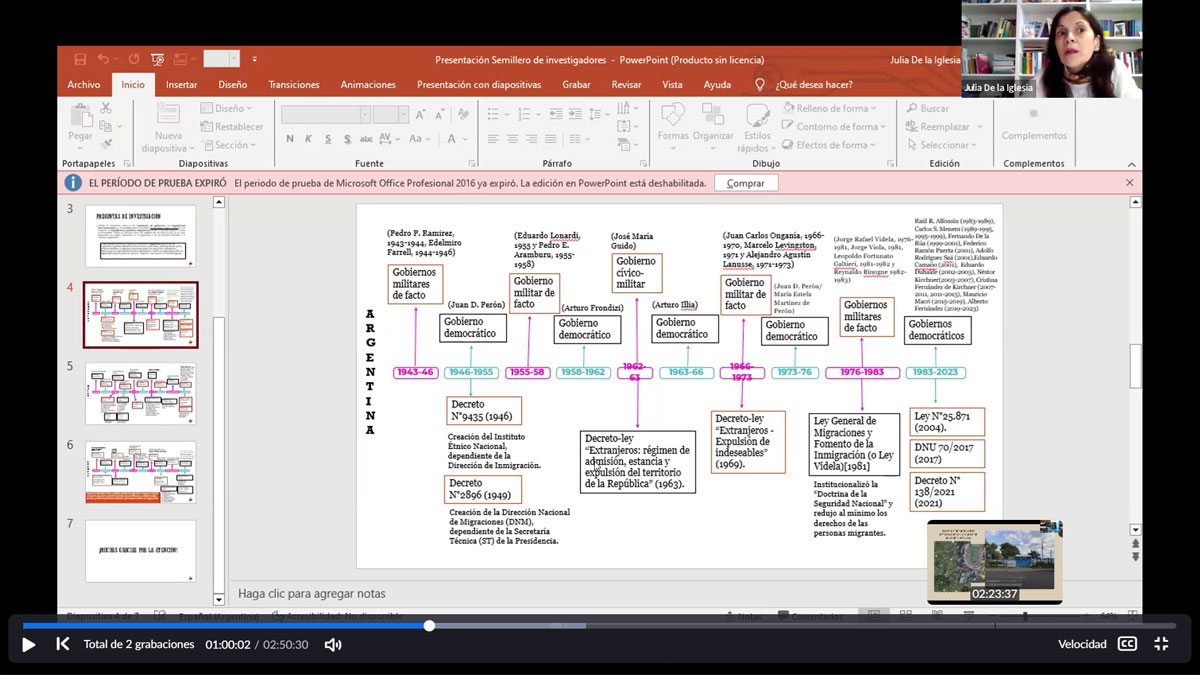
Task: Click the Undo arrow icon
Action: pos(103,60)
